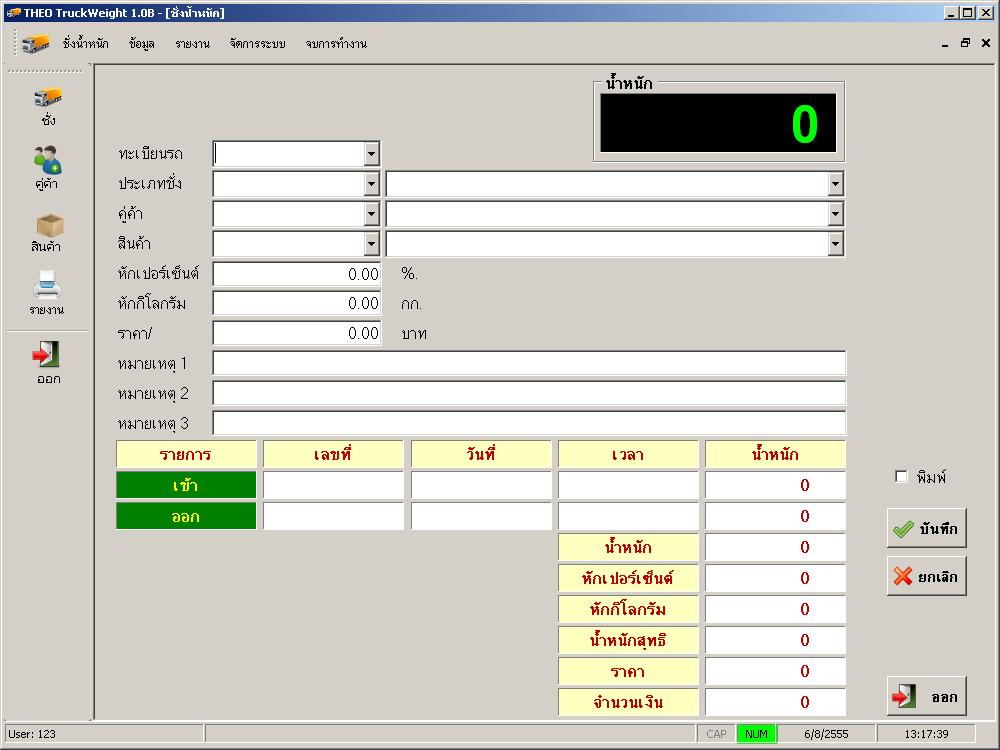The height and width of the screenshot is (750, 1000).
Task: Open the จบการทำงาน menu
Action: 336,43
